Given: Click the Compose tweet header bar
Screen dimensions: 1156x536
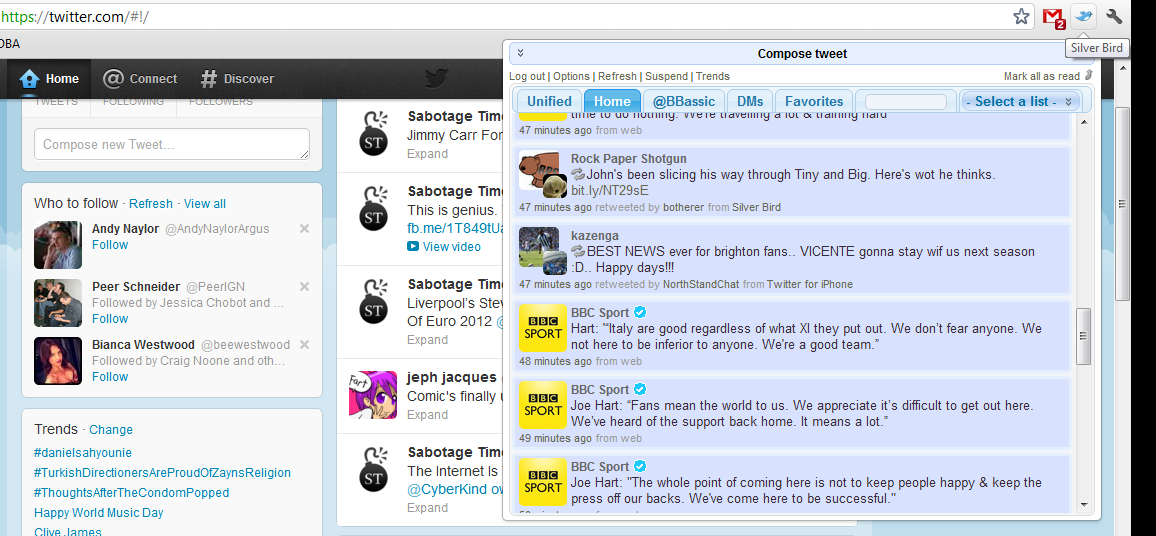Looking at the screenshot, I should tap(802, 54).
